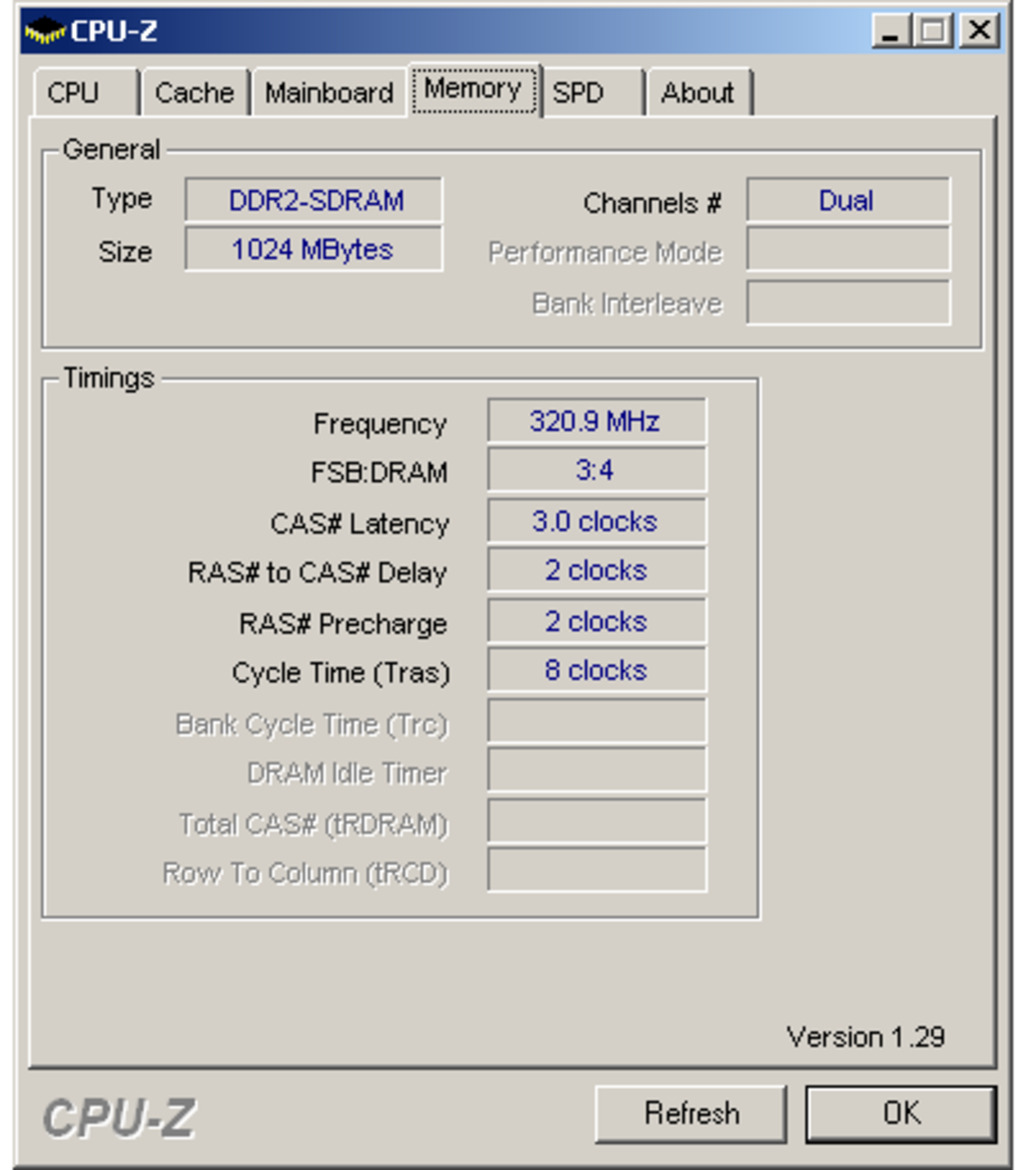The image size is (1026, 1170).
Task: Click the Bank Cycle Time (Trc) label
Action: [x=312, y=725]
